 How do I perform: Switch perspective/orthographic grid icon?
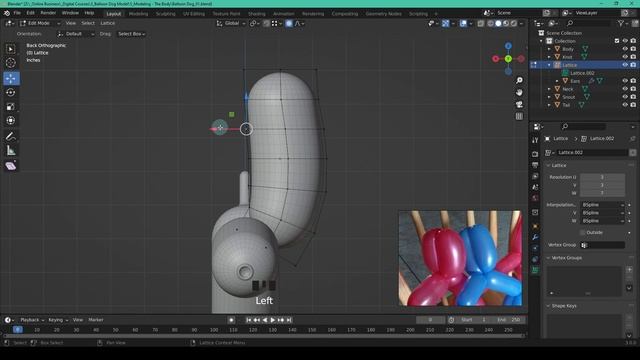coord(519,116)
